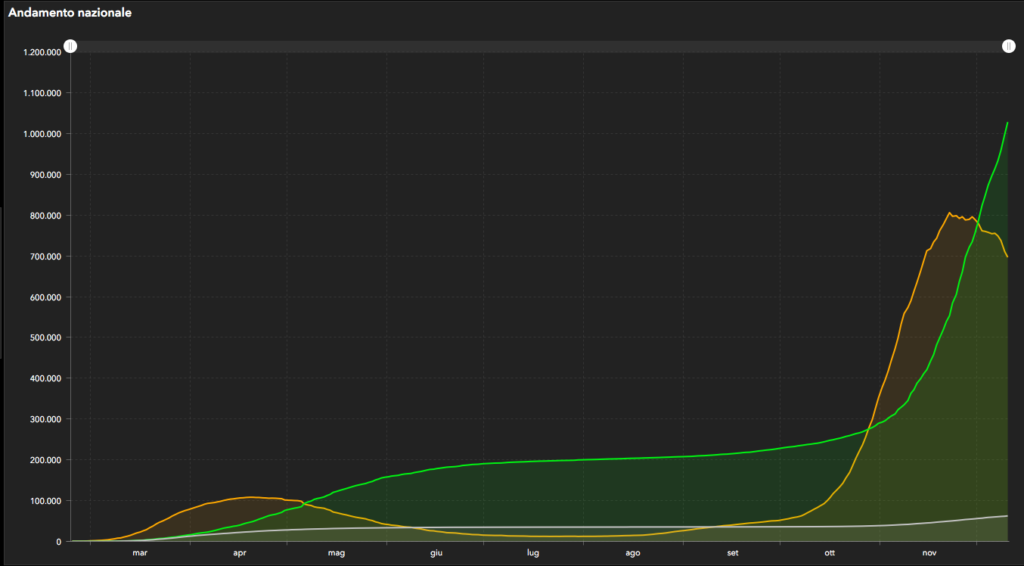
Task: Select the "mag" label on the time axis
Action: [x=336, y=552]
